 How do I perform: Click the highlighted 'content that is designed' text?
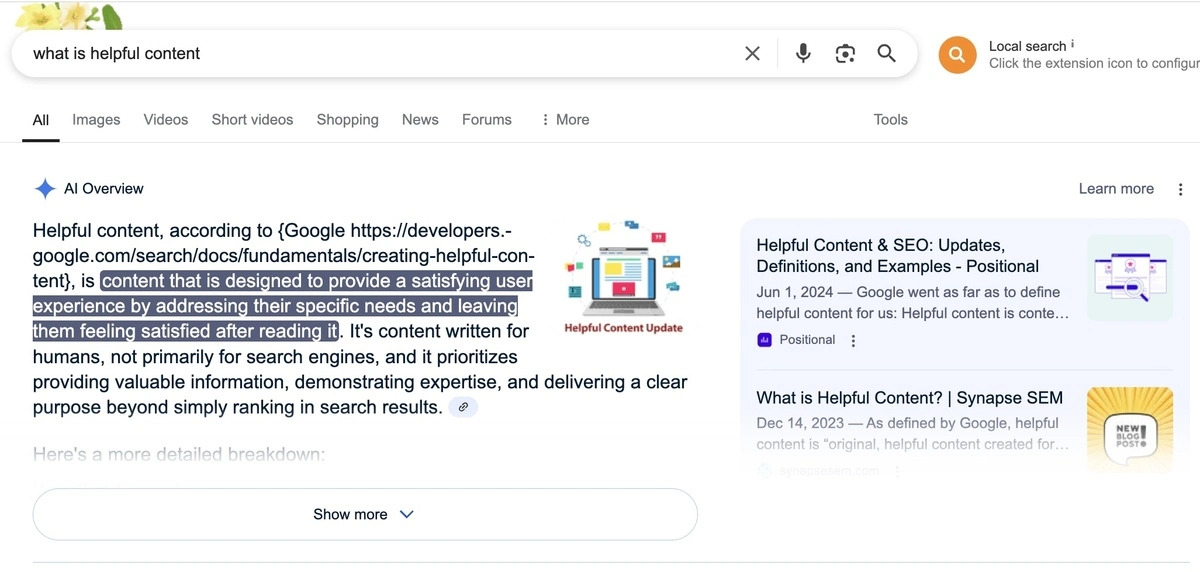click(283, 306)
